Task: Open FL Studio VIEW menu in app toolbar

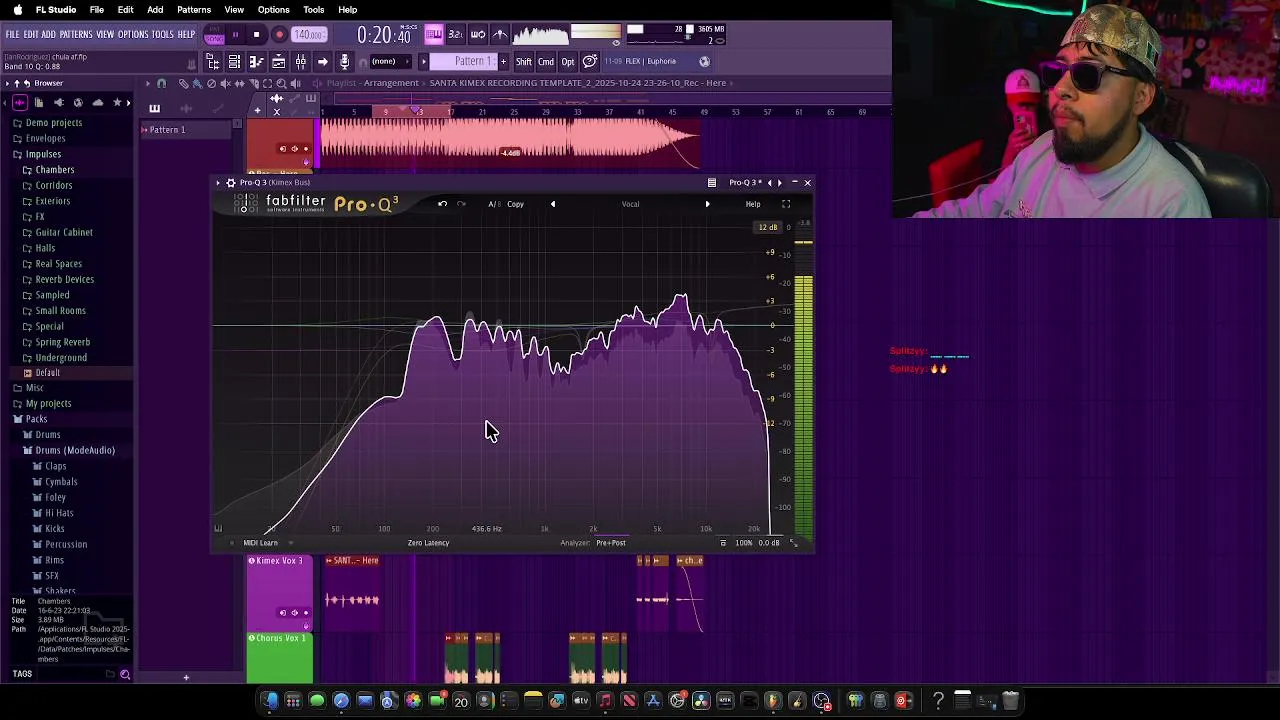Action: (105, 35)
